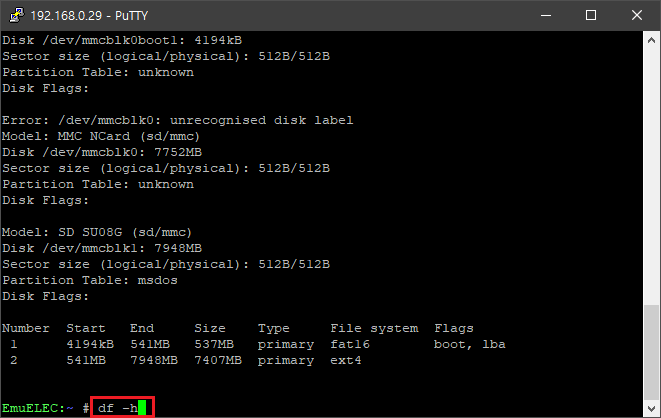
Task: Maximize the PuTTY window
Action: point(591,16)
